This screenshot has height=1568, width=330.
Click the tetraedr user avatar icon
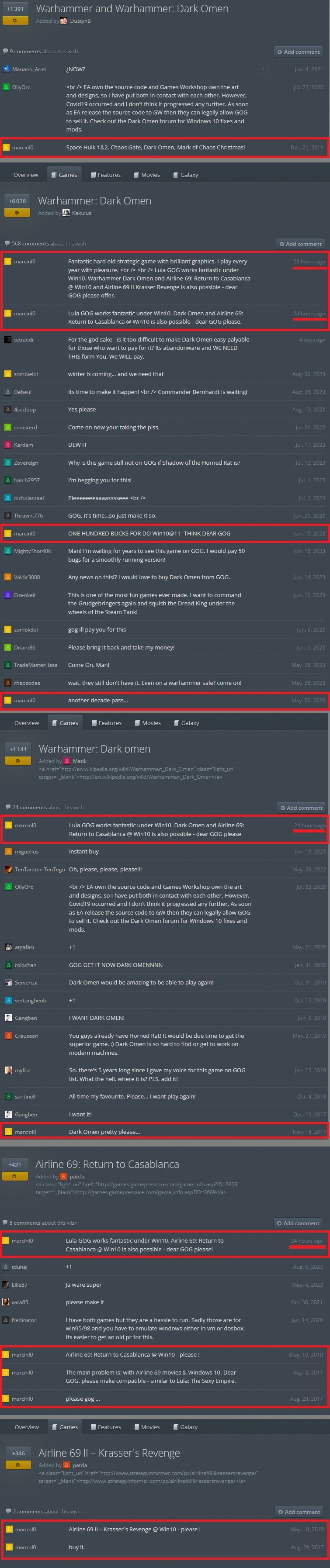pos(8,339)
